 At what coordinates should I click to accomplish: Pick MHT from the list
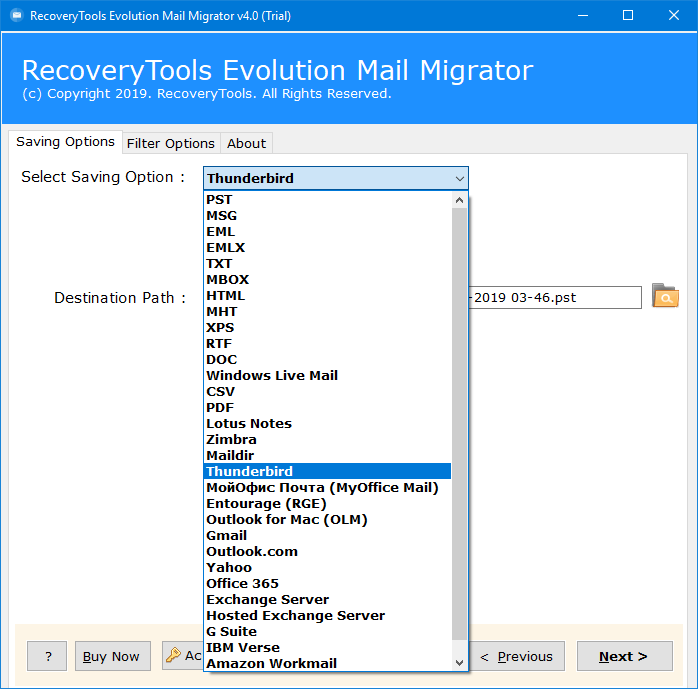tap(327, 312)
